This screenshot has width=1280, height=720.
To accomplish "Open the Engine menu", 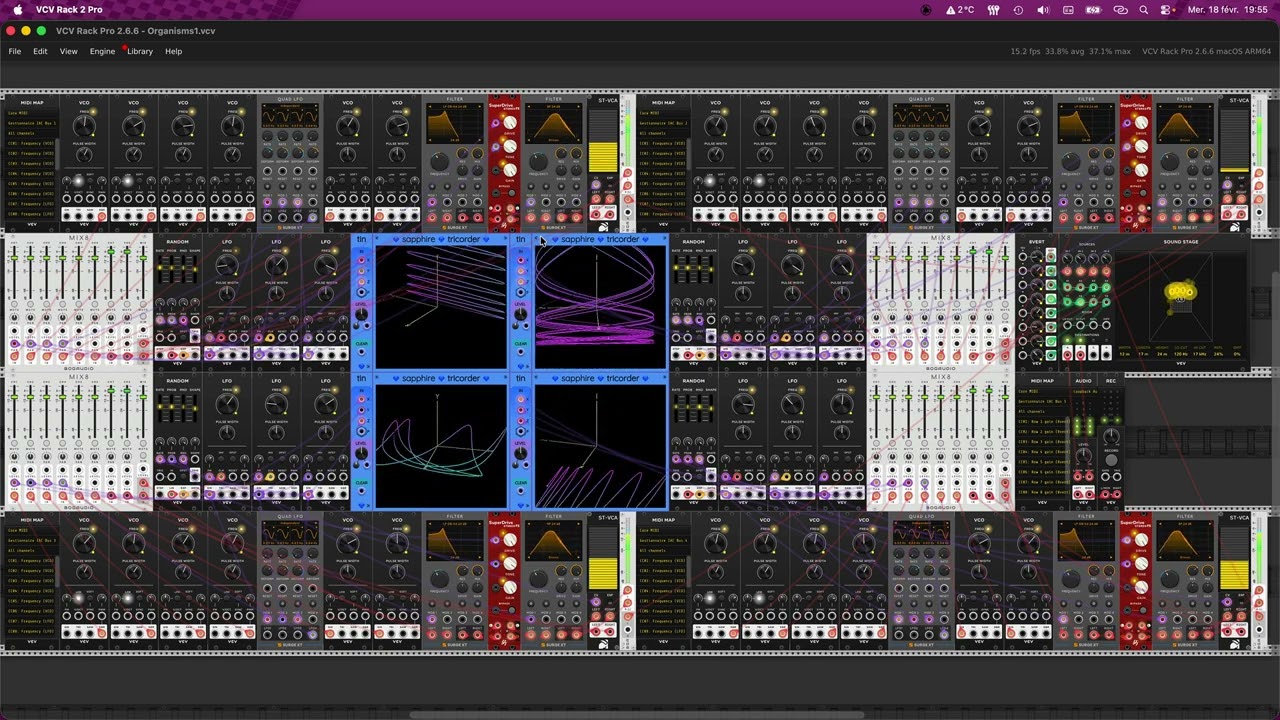I will (102, 51).
